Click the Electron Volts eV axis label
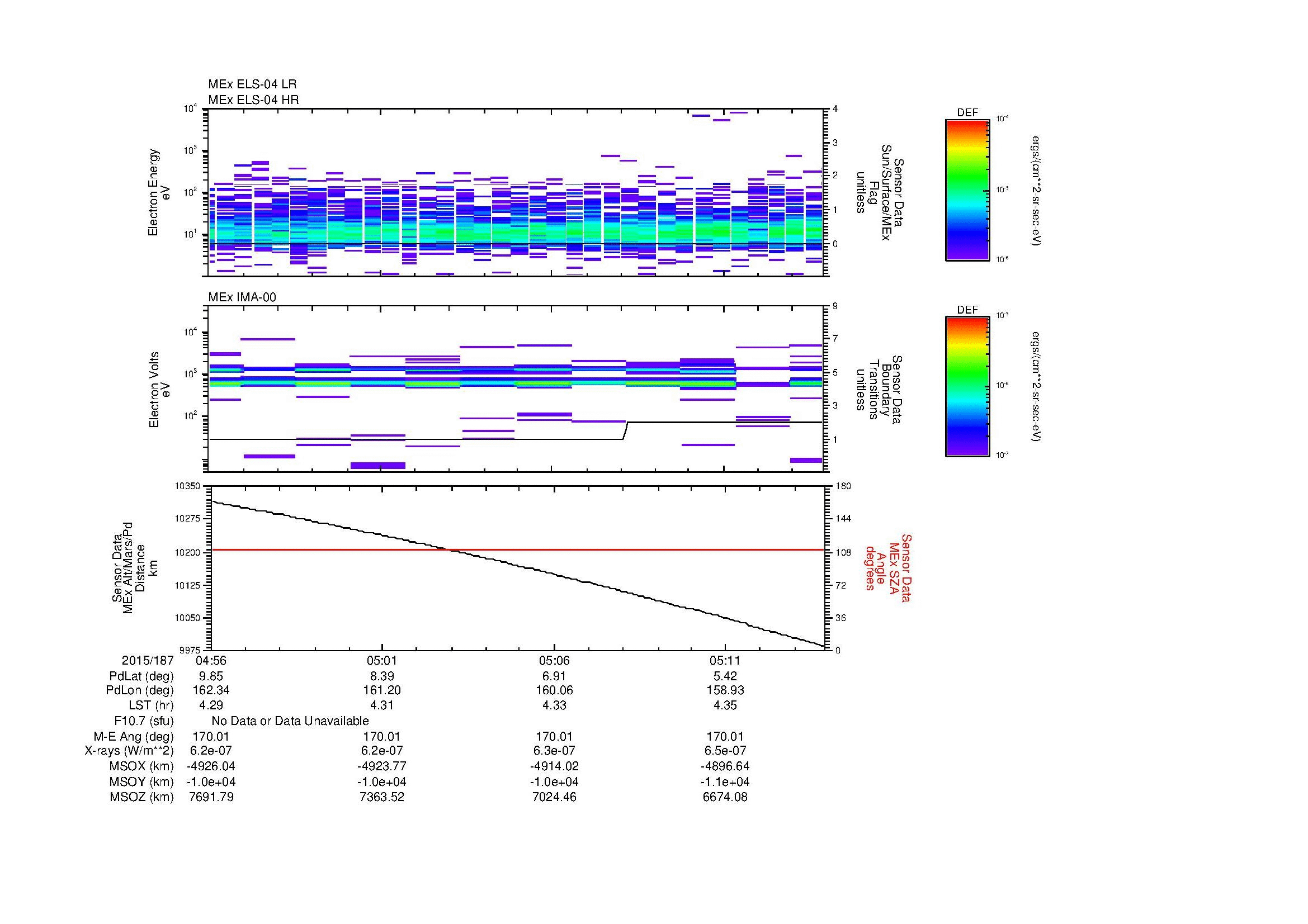This screenshot has height=924, width=1308. pyautogui.click(x=159, y=390)
